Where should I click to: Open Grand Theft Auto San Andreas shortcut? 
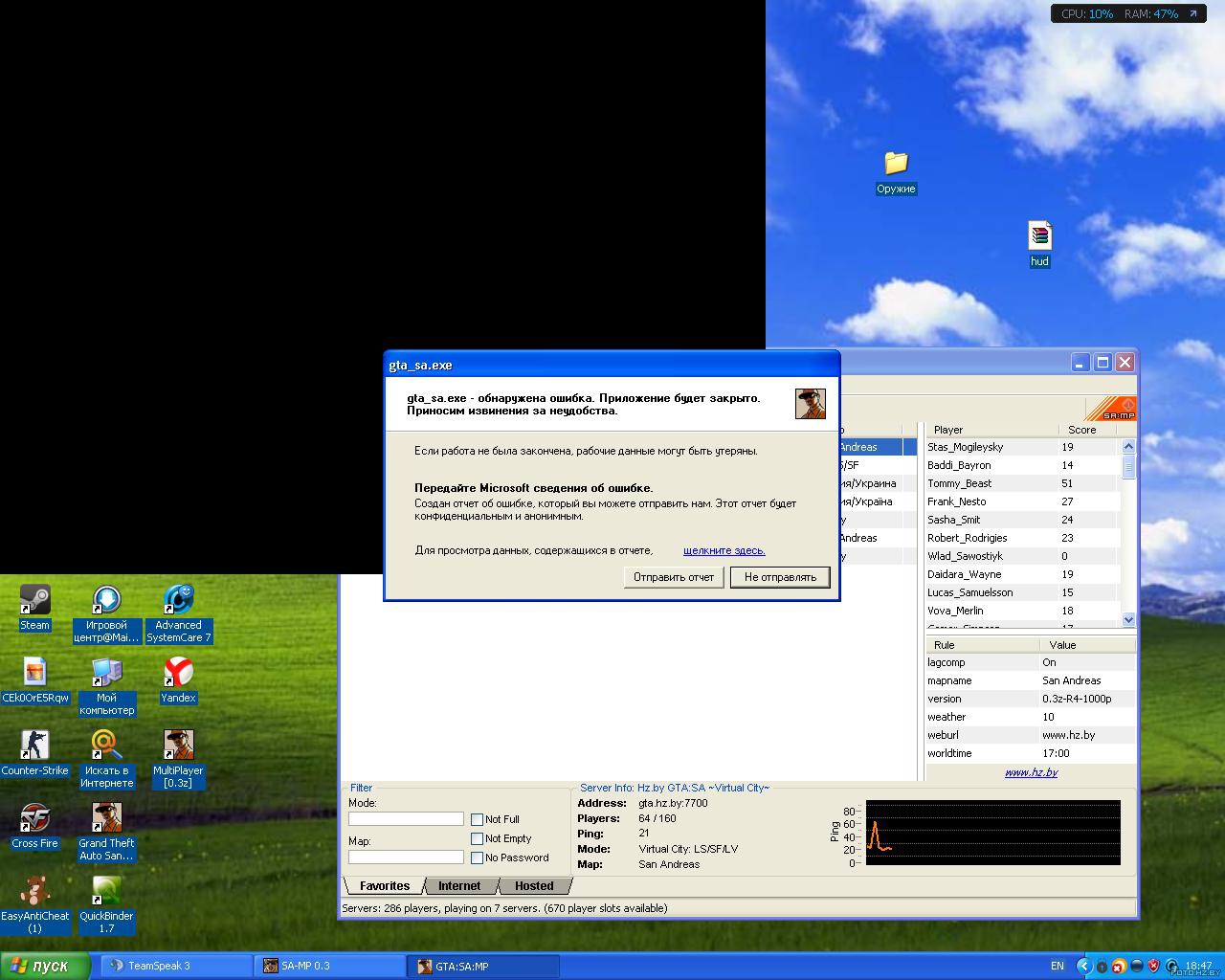[106, 832]
